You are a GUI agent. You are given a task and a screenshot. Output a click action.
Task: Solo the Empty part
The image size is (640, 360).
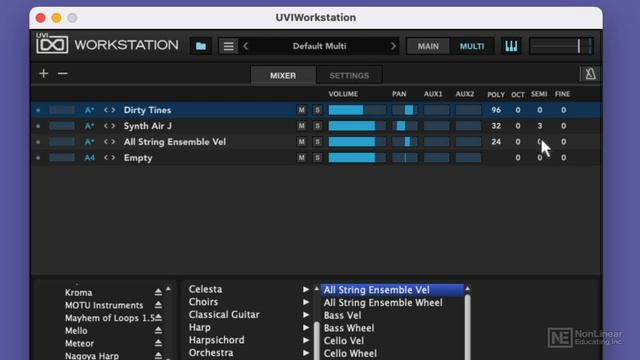tap(317, 158)
